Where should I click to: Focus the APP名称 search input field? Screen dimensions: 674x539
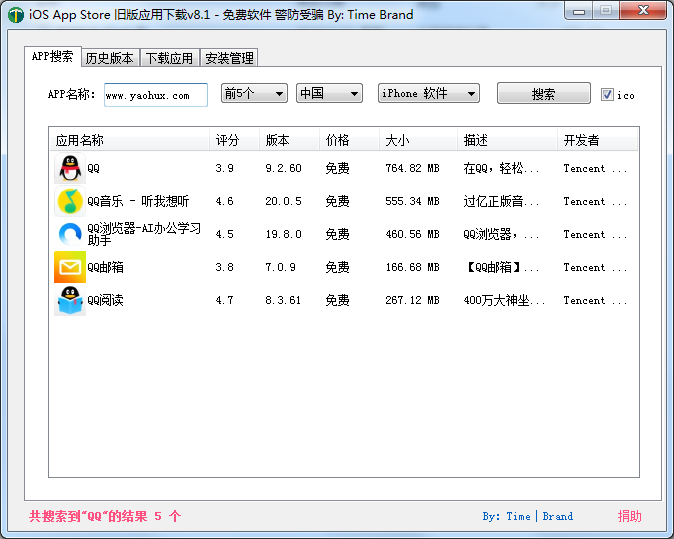pos(155,95)
